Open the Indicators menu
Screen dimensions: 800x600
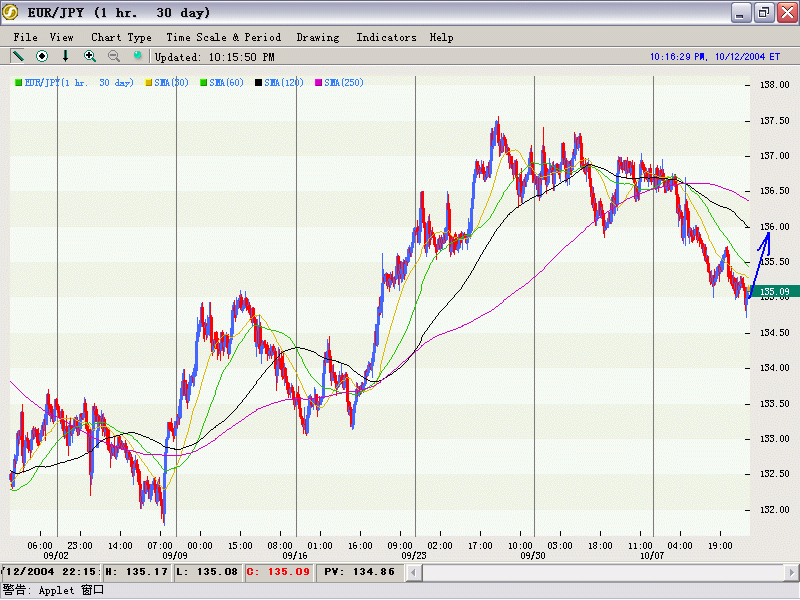(386, 37)
